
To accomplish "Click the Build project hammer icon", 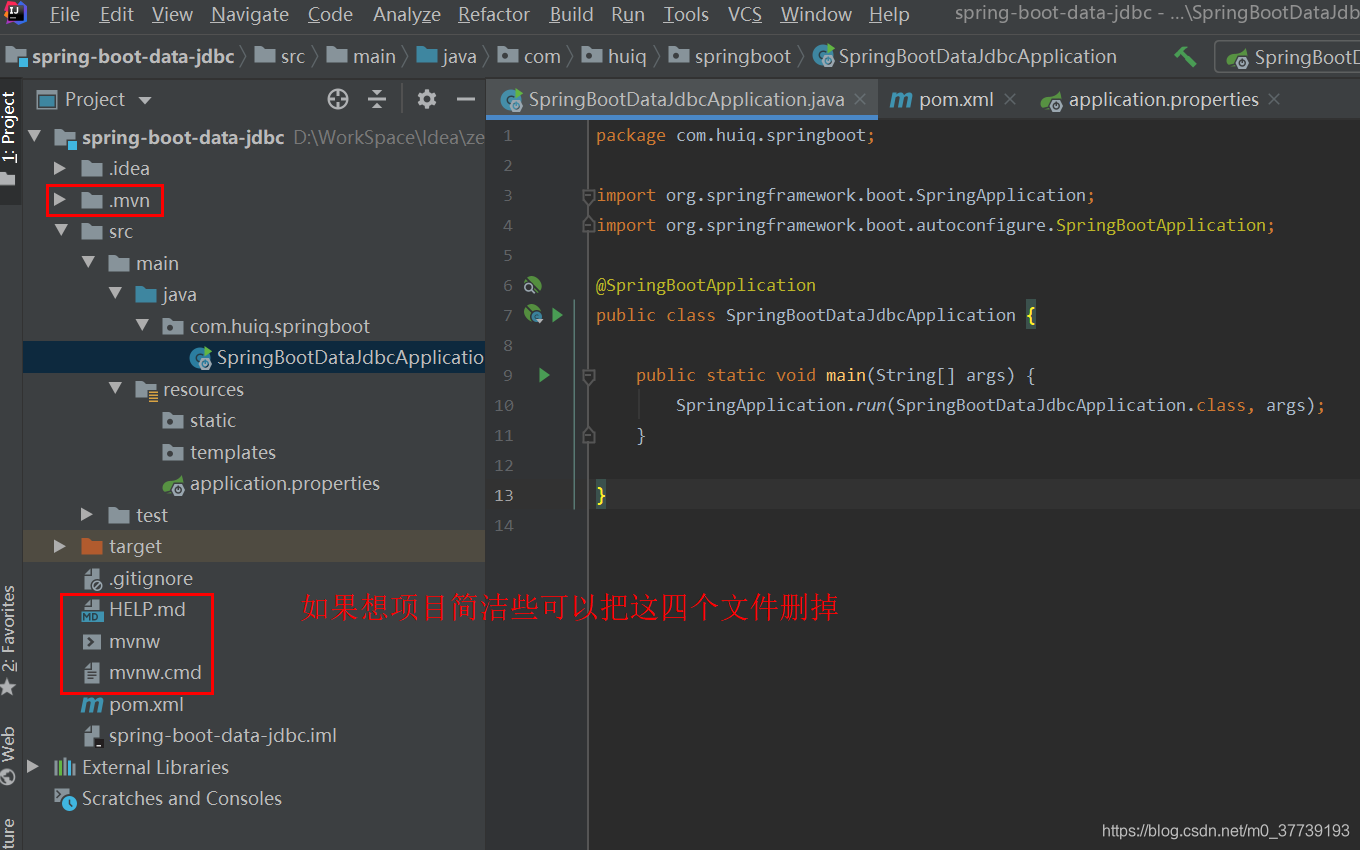I will point(1185,57).
